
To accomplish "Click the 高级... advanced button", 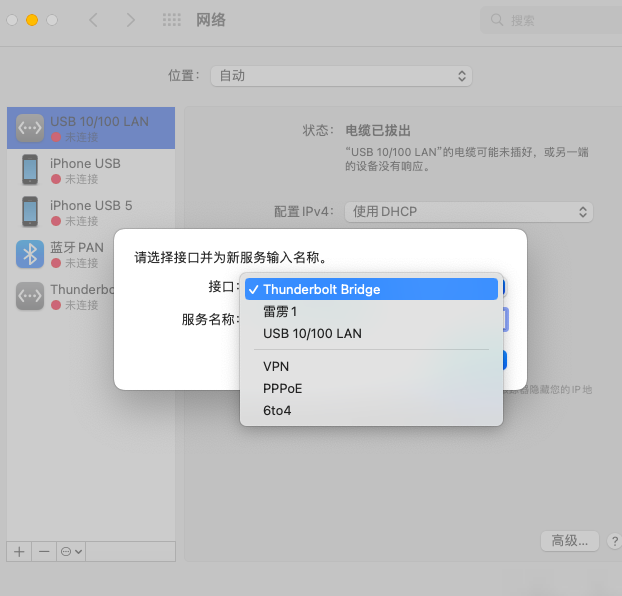I will [570, 541].
